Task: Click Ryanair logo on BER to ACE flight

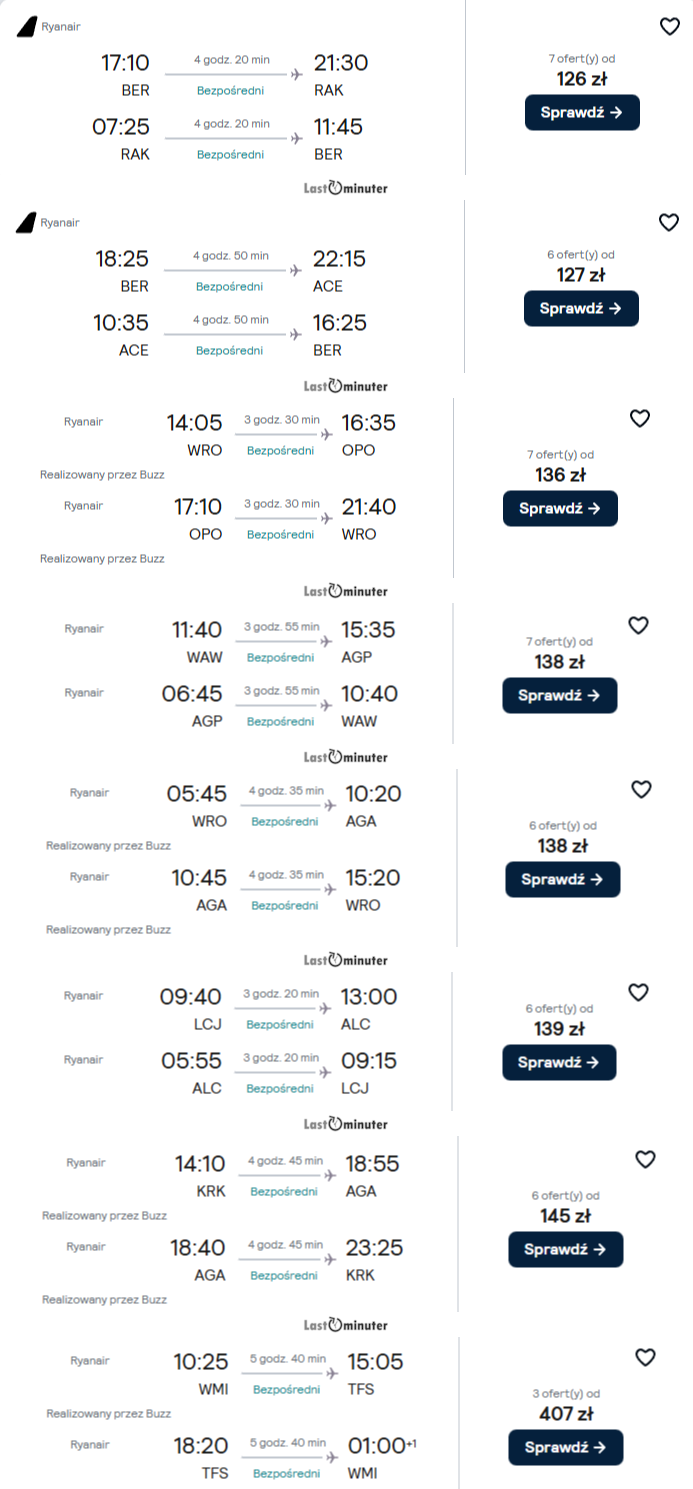Action: coord(26,223)
